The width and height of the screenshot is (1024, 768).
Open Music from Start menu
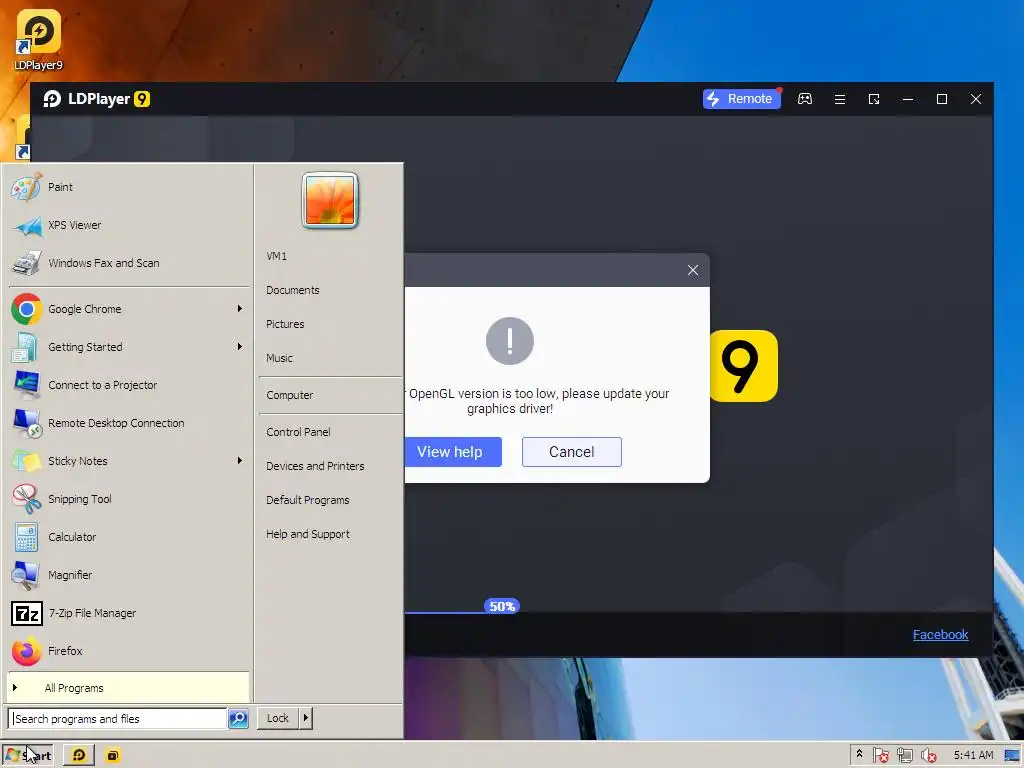330,358
